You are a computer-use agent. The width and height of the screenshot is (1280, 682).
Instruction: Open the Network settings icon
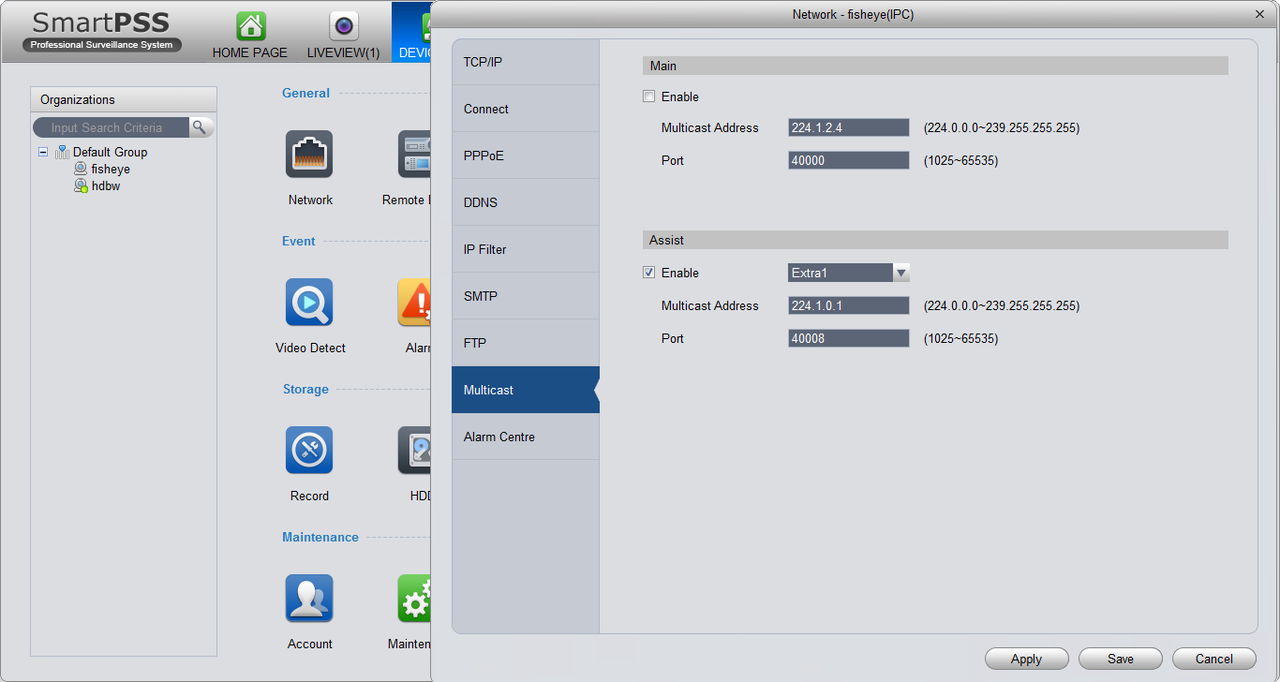pyautogui.click(x=309, y=154)
